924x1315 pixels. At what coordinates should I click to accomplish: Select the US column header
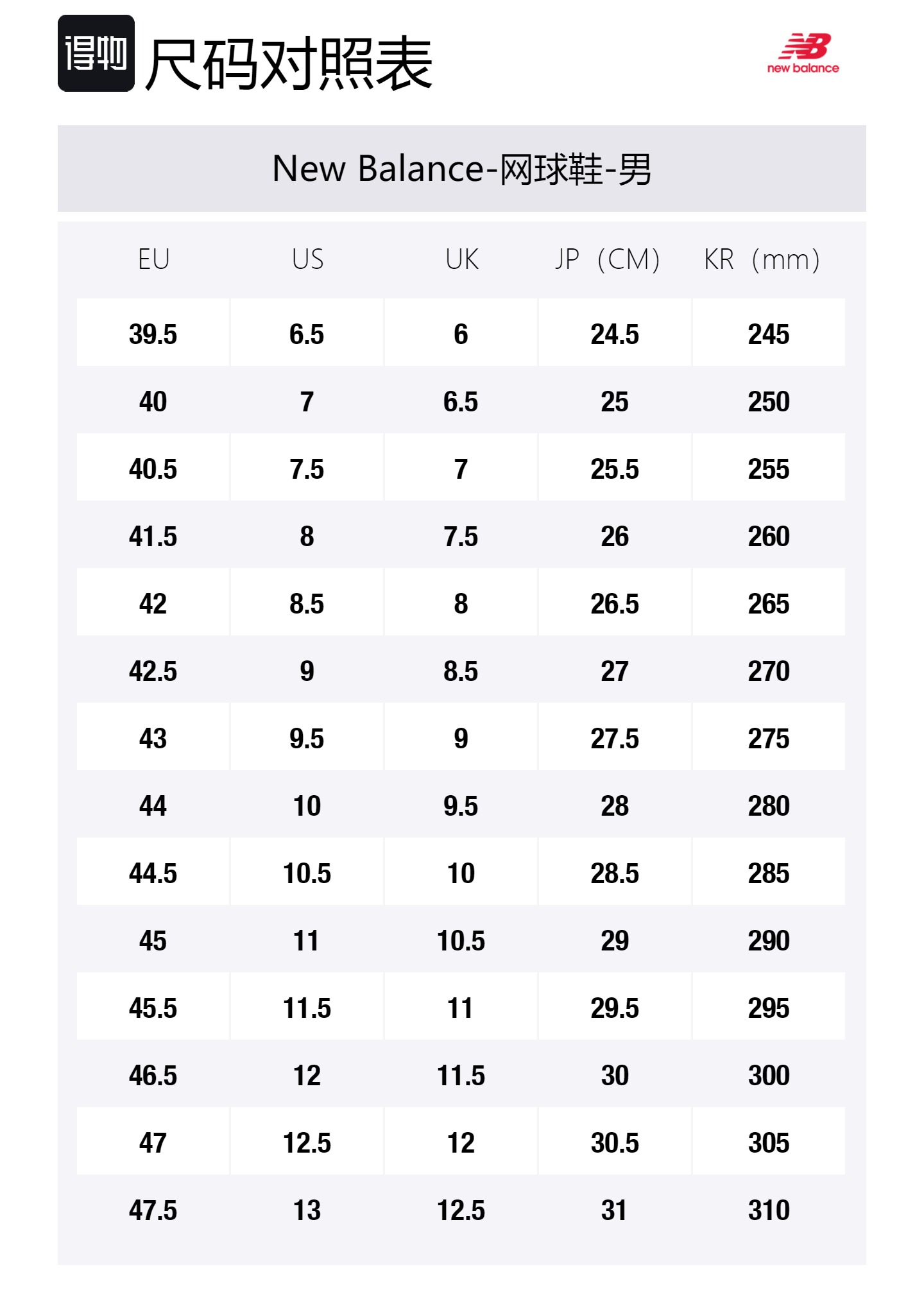pyautogui.click(x=307, y=259)
